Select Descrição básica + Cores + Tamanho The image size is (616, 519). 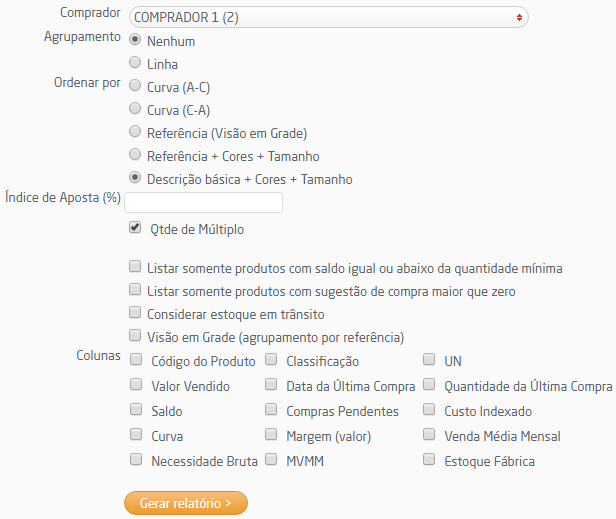coord(135,178)
